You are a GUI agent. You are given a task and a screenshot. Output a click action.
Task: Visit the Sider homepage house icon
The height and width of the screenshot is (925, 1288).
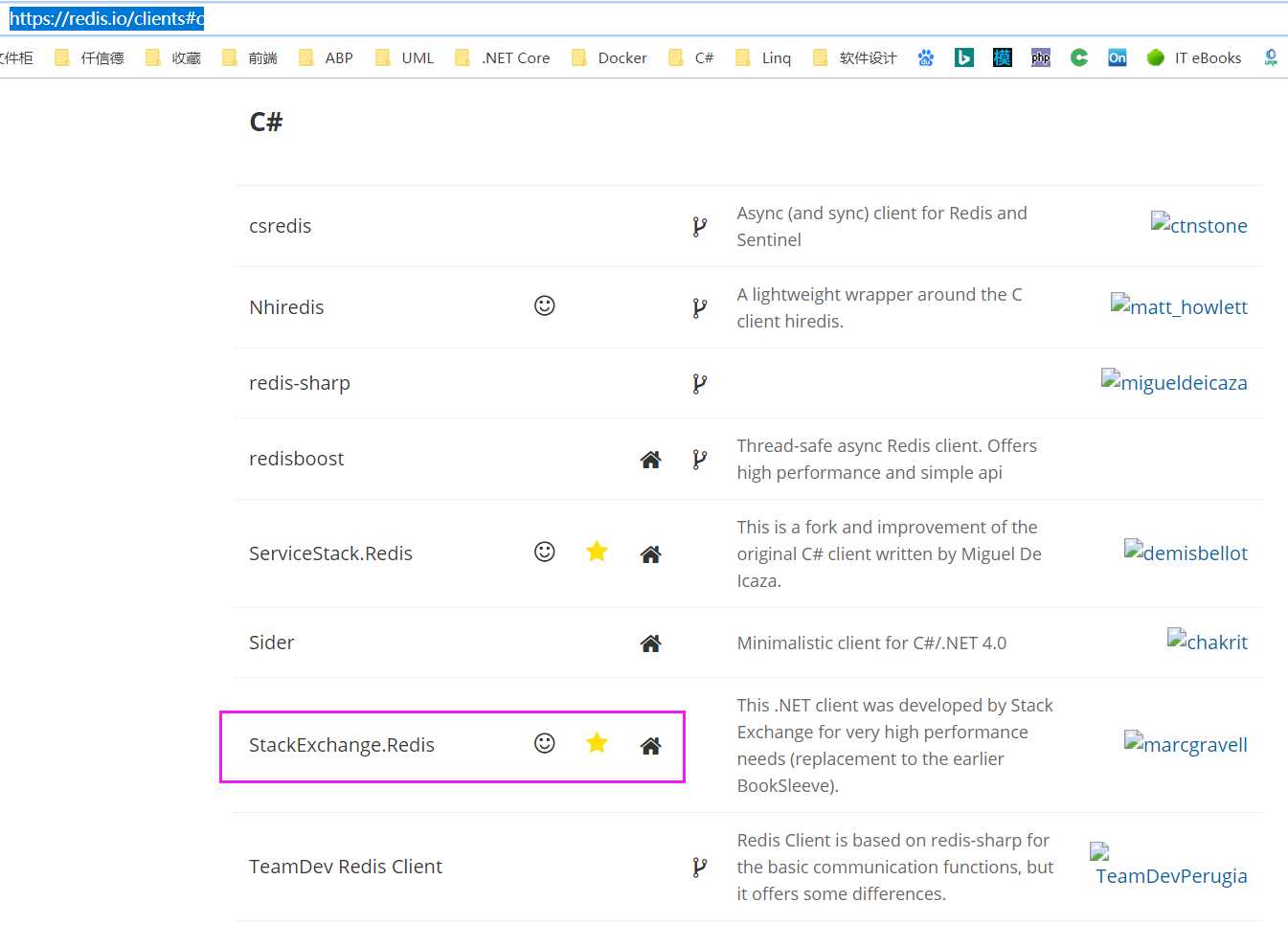(x=651, y=643)
